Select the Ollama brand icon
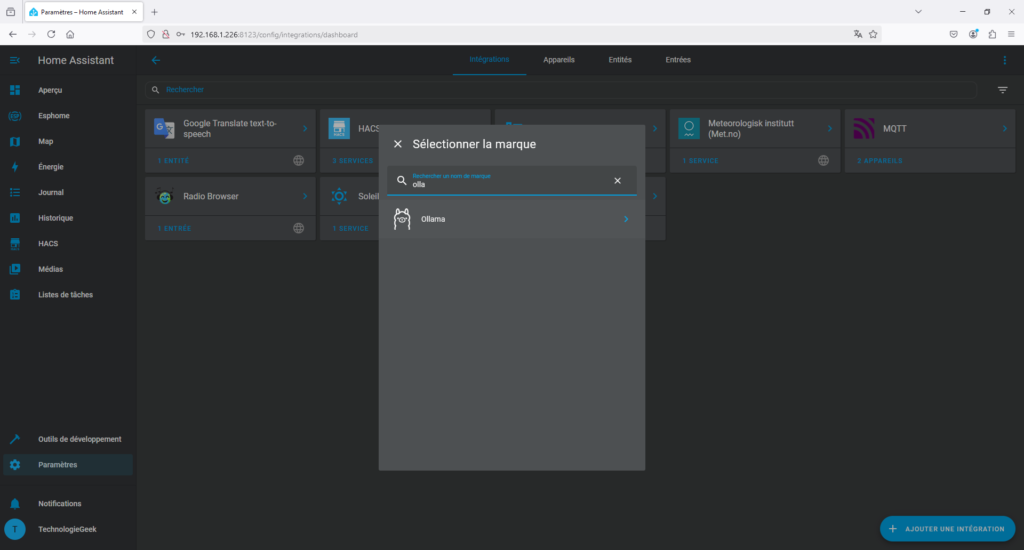The image size is (1024, 550). (402, 219)
